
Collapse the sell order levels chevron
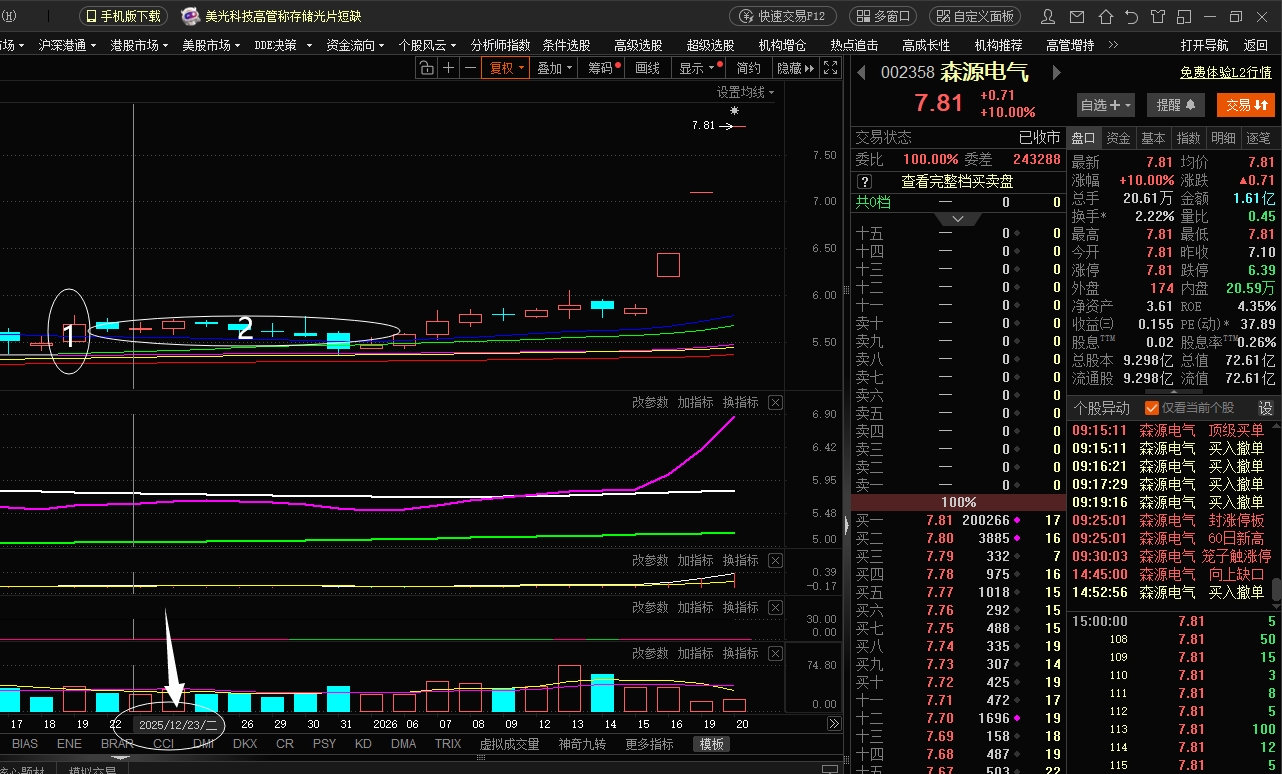[958, 218]
